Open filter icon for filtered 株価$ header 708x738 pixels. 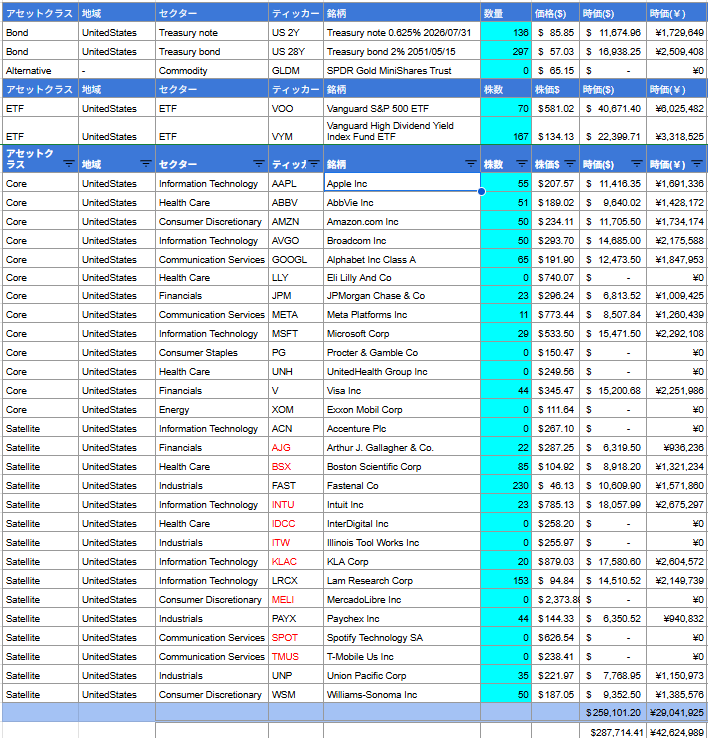[570, 164]
